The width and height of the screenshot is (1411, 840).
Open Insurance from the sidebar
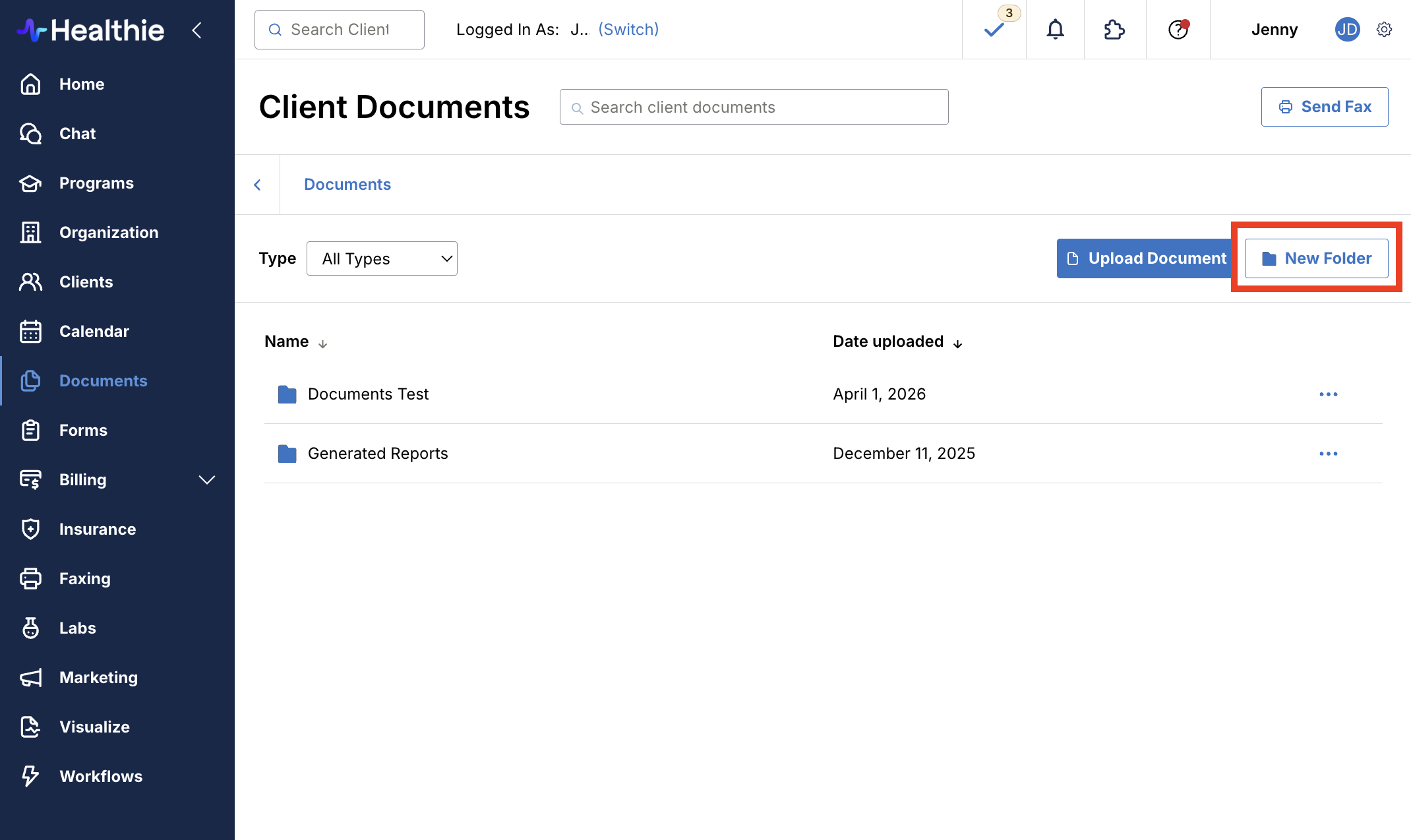click(x=98, y=529)
